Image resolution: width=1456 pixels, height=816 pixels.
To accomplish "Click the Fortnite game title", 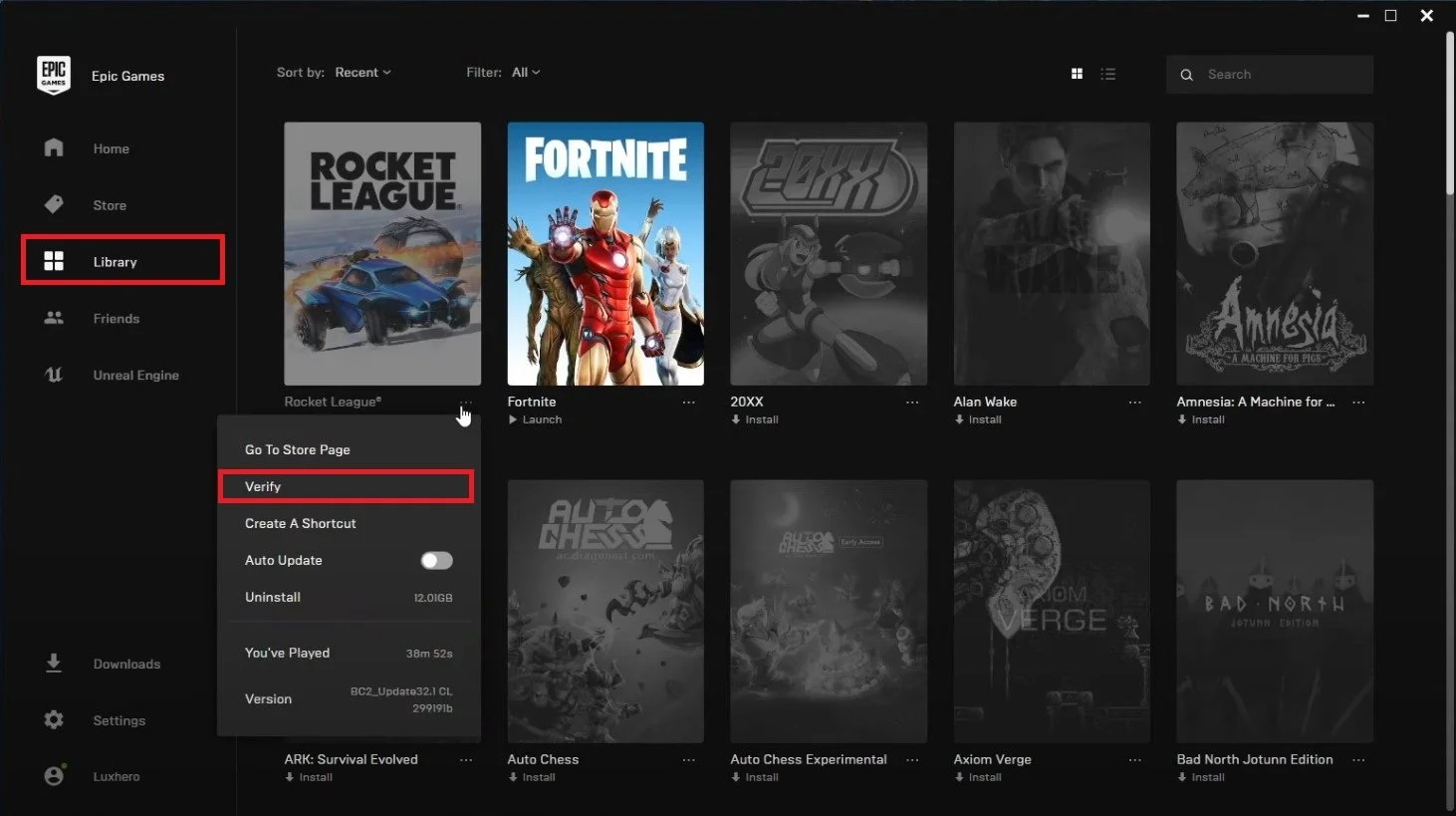I will (x=532, y=402).
